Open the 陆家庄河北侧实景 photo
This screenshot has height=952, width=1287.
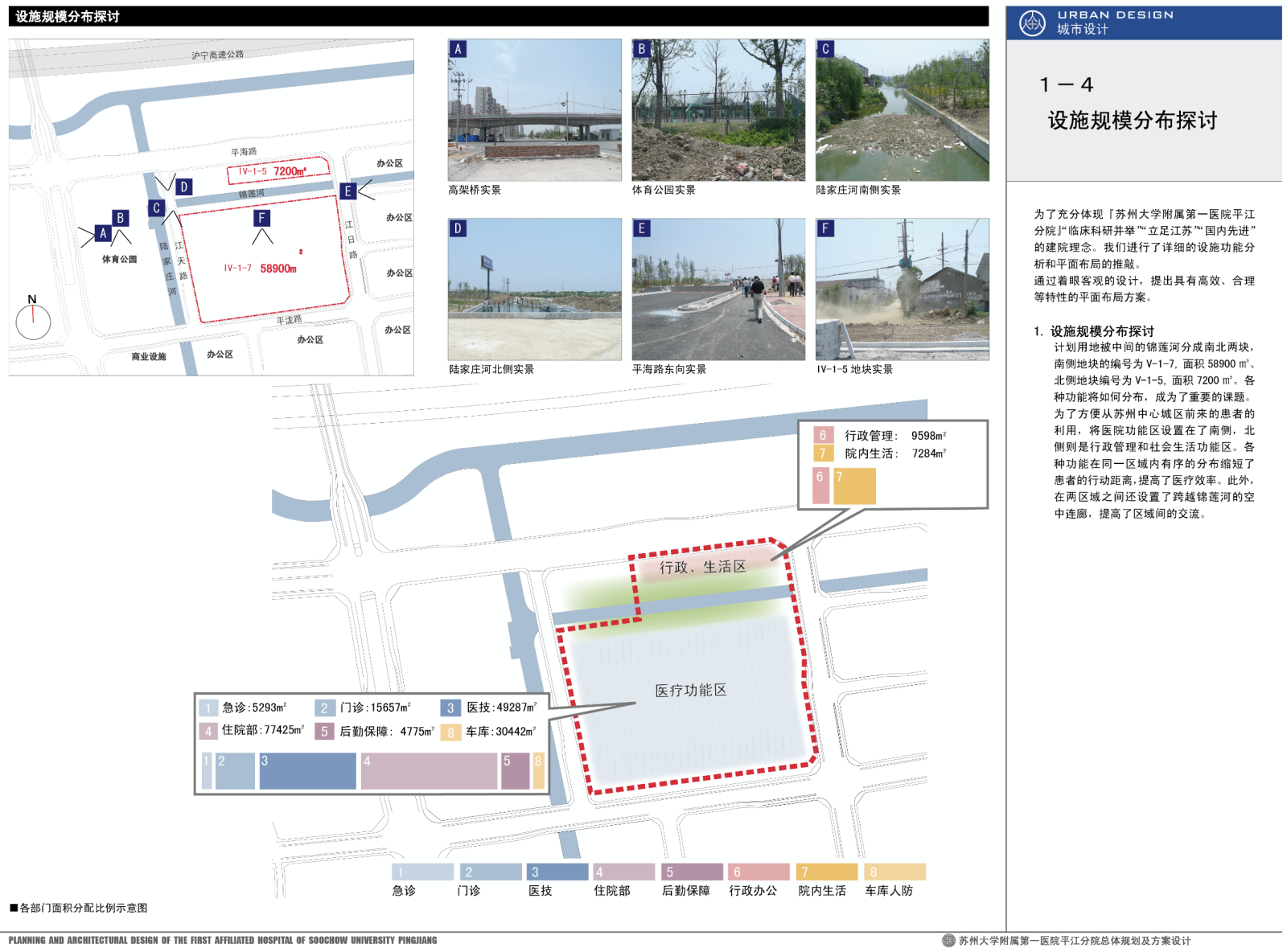click(x=535, y=289)
